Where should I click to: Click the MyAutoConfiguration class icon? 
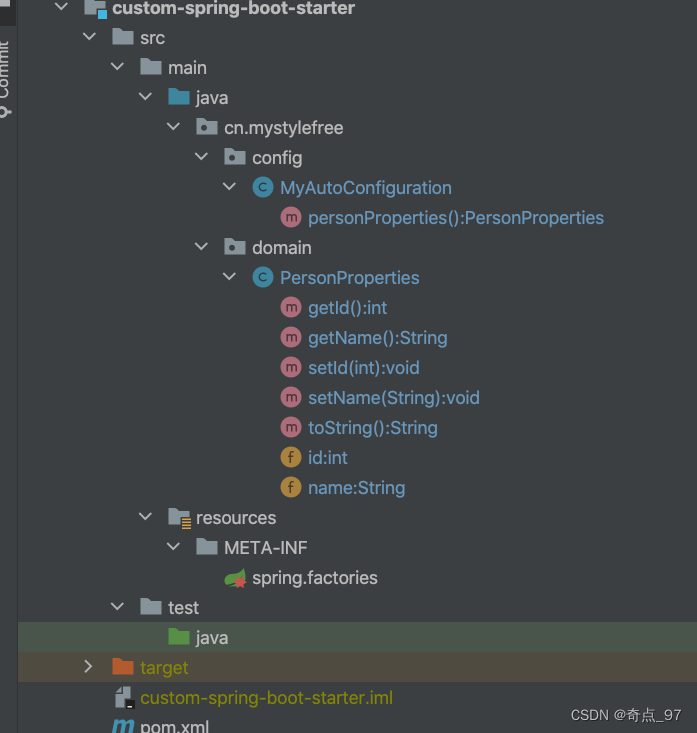pyautogui.click(x=263, y=188)
